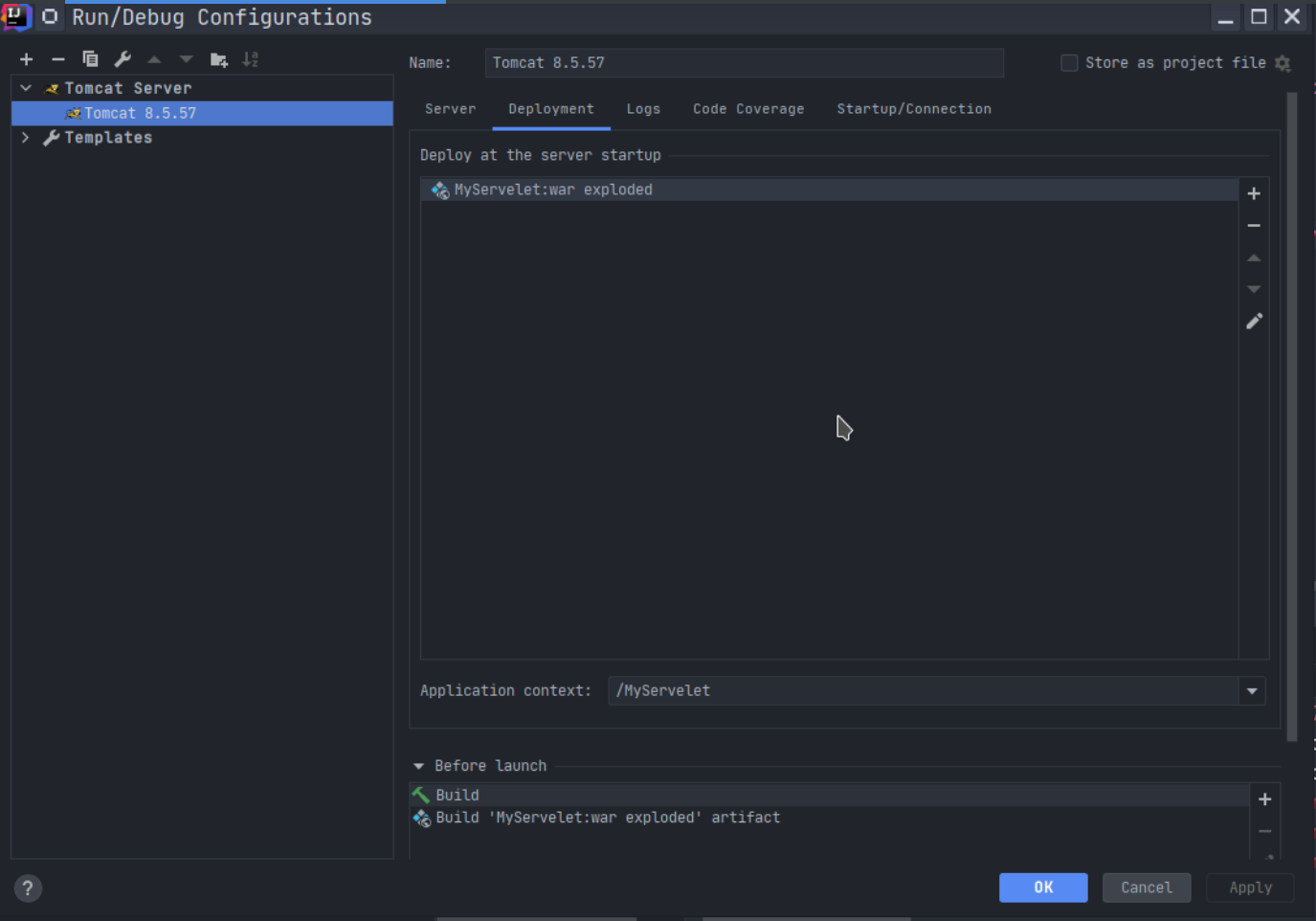Open project file storage settings gear
The width and height of the screenshot is (1316, 921).
click(x=1283, y=63)
